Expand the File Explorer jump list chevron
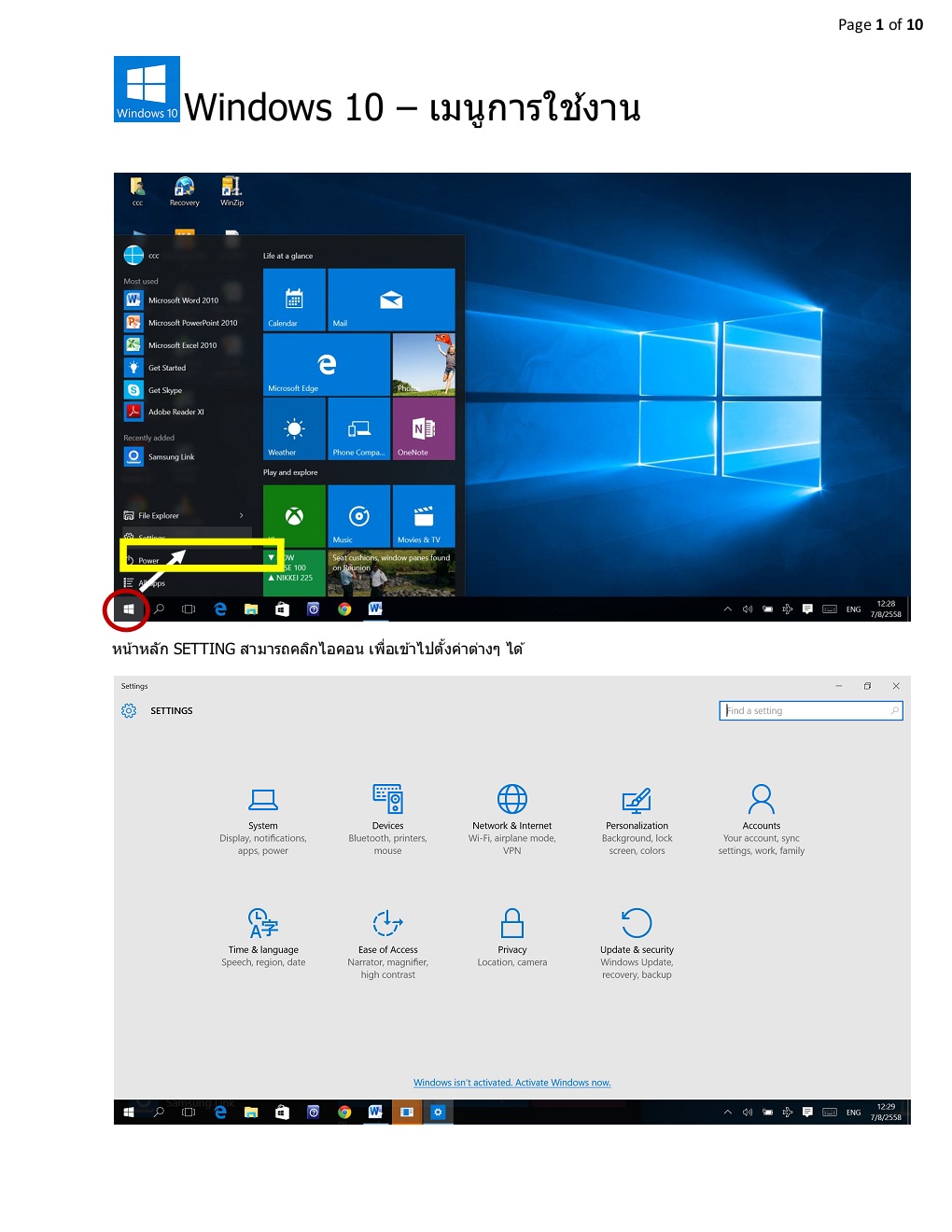The image size is (952, 1232). click(x=242, y=515)
